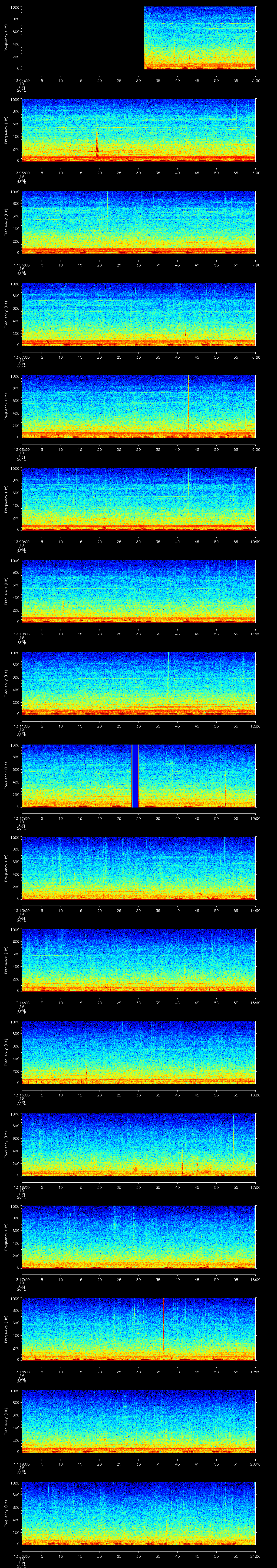Click the 30 second tick label under 13:06:00 spectrogram

pyautogui.click(x=138, y=265)
